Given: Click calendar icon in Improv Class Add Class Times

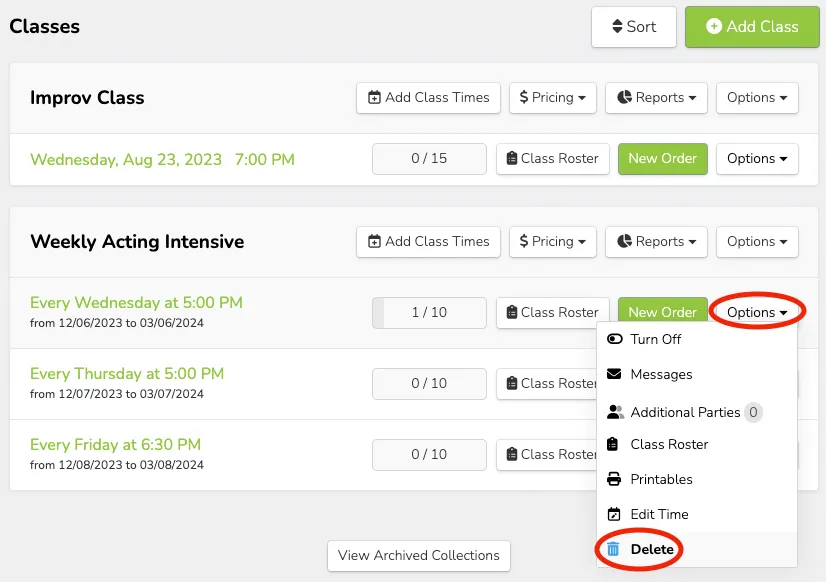Looking at the screenshot, I should pyautogui.click(x=374, y=97).
